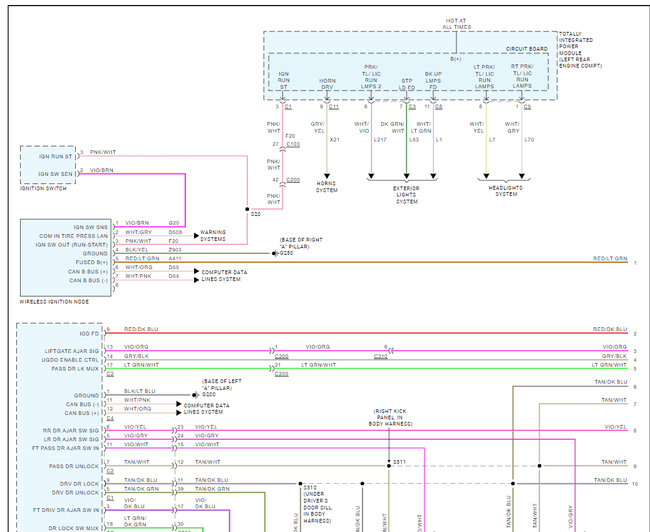The width and height of the screenshot is (650, 532).
Task: Click the 'PASS DR UNLOCK' pin
Action: click(74, 466)
